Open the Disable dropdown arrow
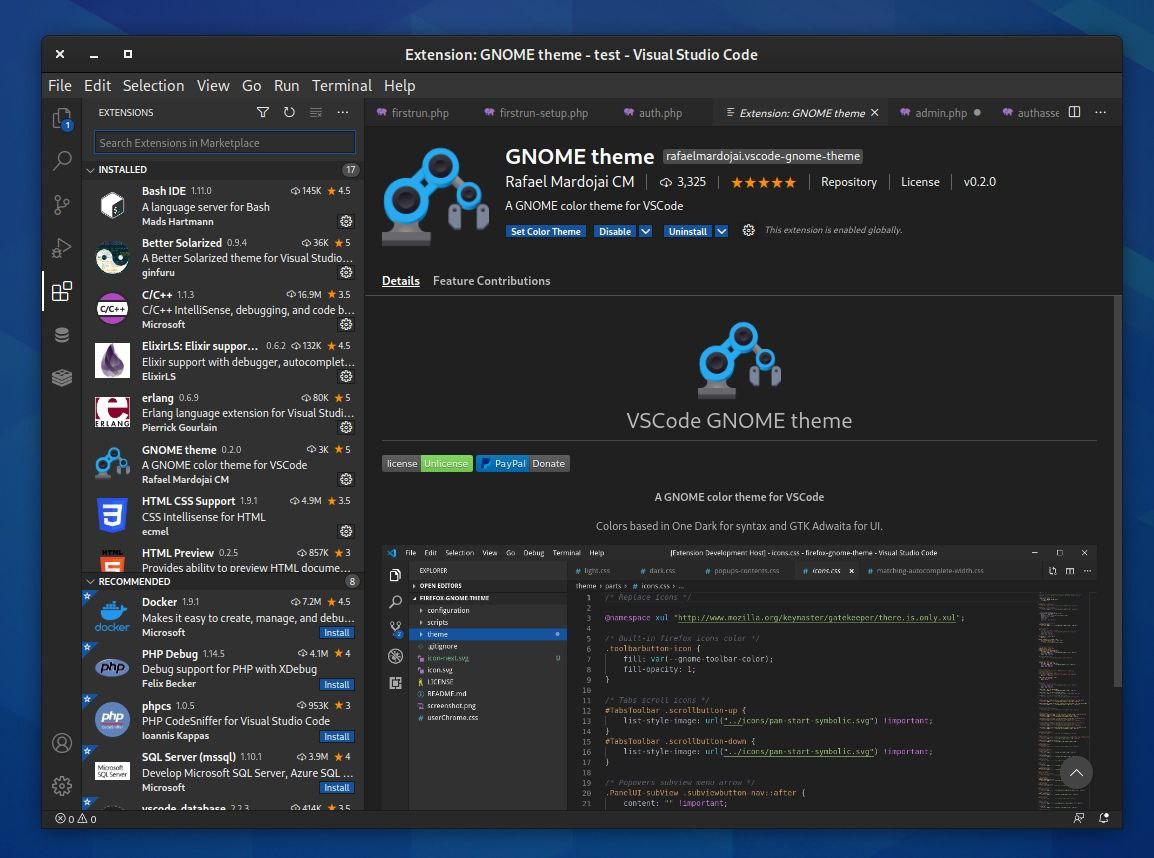 click(645, 231)
